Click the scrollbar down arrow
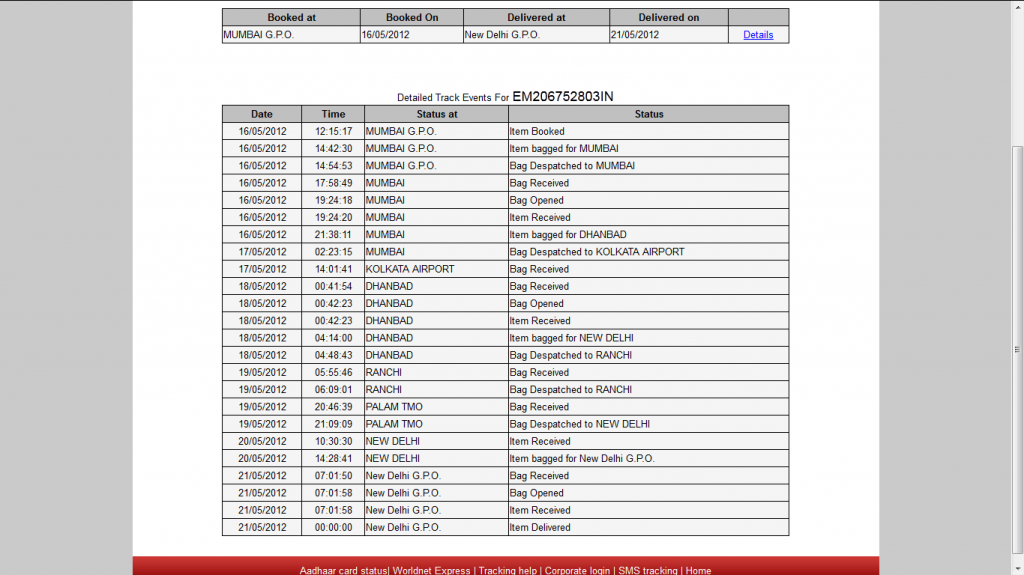Image resolution: width=1024 pixels, height=575 pixels. [1017, 570]
